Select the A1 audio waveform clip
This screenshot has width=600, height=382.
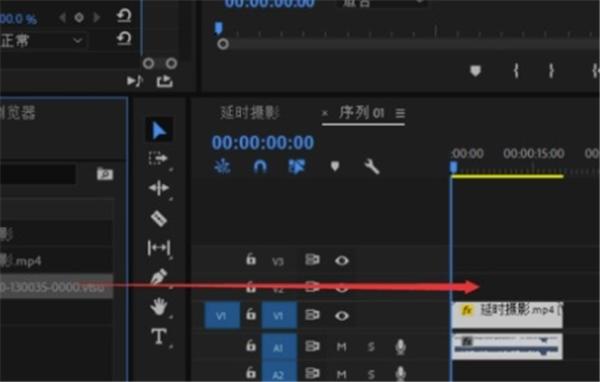click(x=507, y=346)
